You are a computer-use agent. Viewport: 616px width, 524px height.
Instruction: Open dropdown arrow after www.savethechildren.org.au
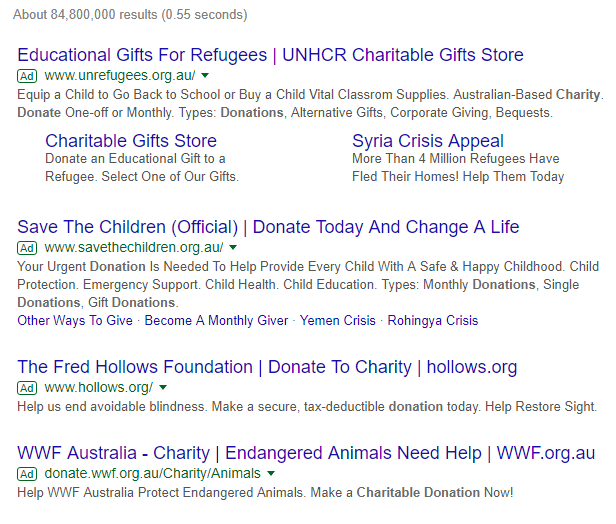tap(233, 247)
